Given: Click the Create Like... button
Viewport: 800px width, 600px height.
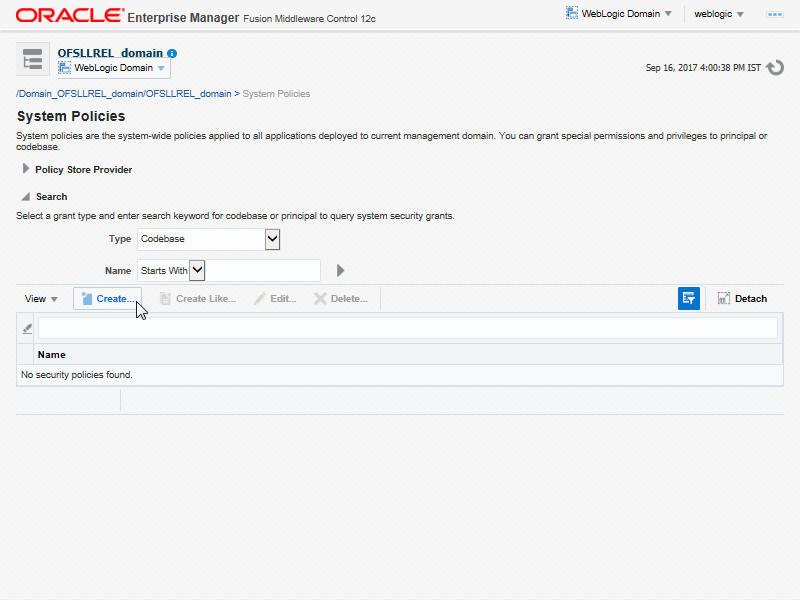Looking at the screenshot, I should (x=198, y=298).
